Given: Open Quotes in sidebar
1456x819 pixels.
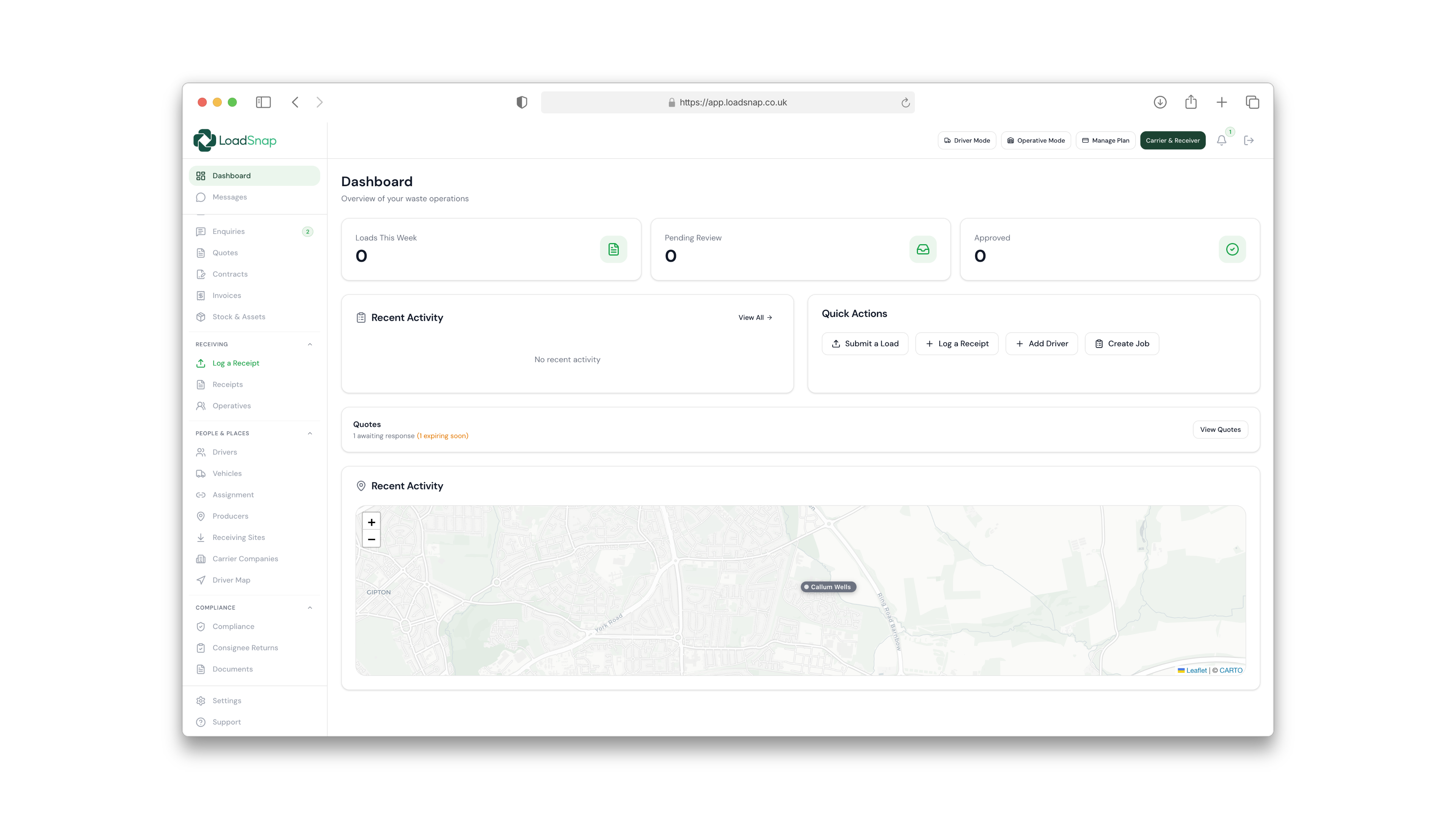Looking at the screenshot, I should pyautogui.click(x=254, y=253).
